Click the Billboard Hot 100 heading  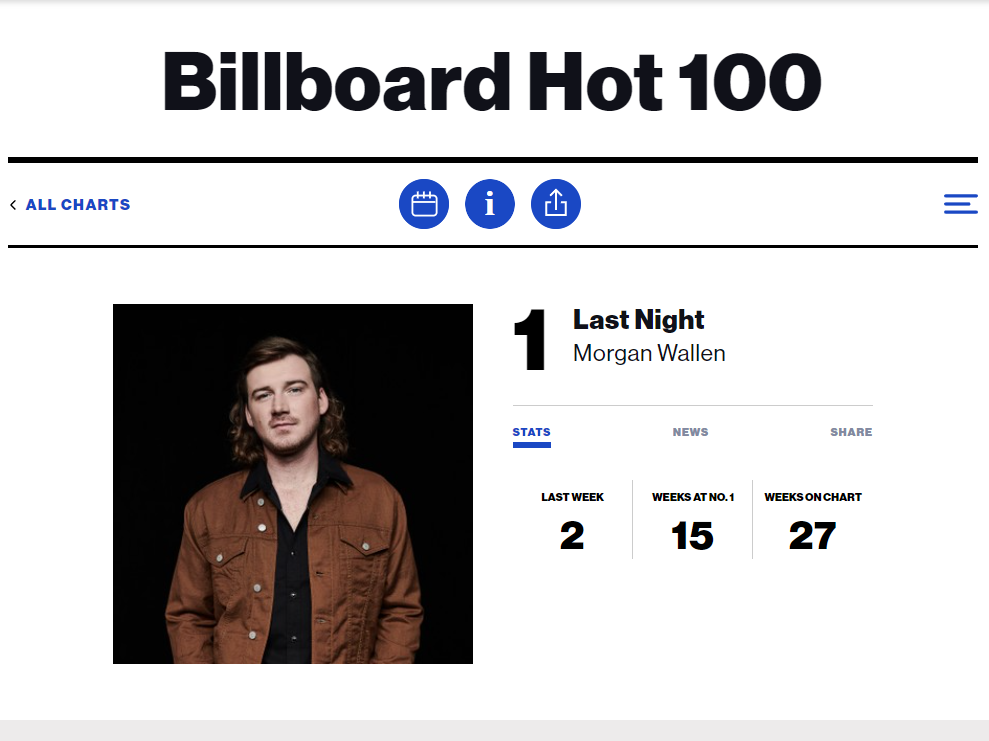(x=492, y=82)
